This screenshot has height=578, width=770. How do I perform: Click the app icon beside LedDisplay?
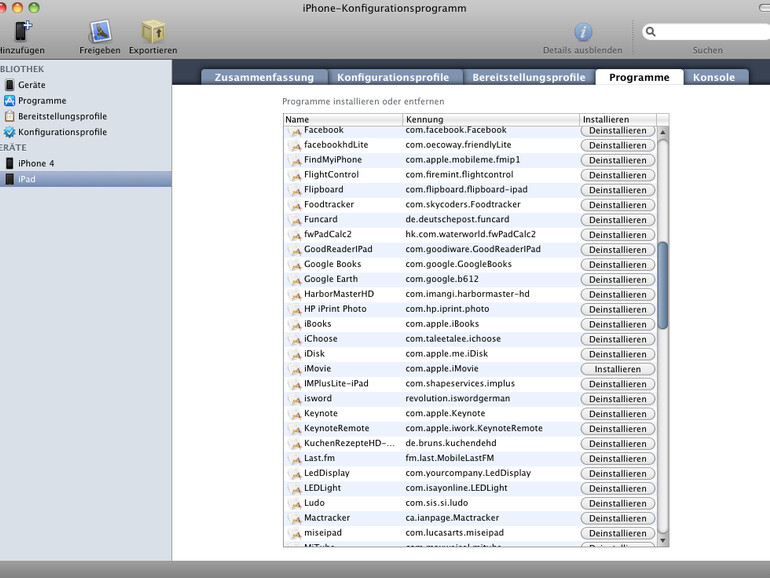(x=295, y=474)
